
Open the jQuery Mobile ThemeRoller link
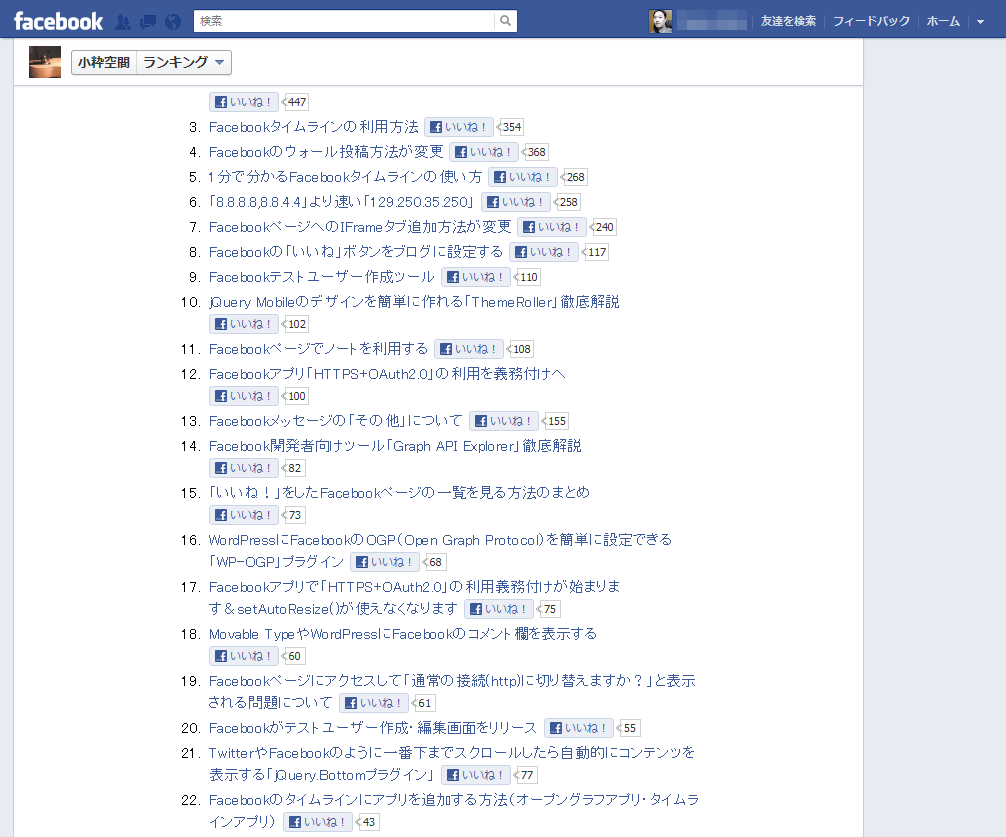[414, 302]
